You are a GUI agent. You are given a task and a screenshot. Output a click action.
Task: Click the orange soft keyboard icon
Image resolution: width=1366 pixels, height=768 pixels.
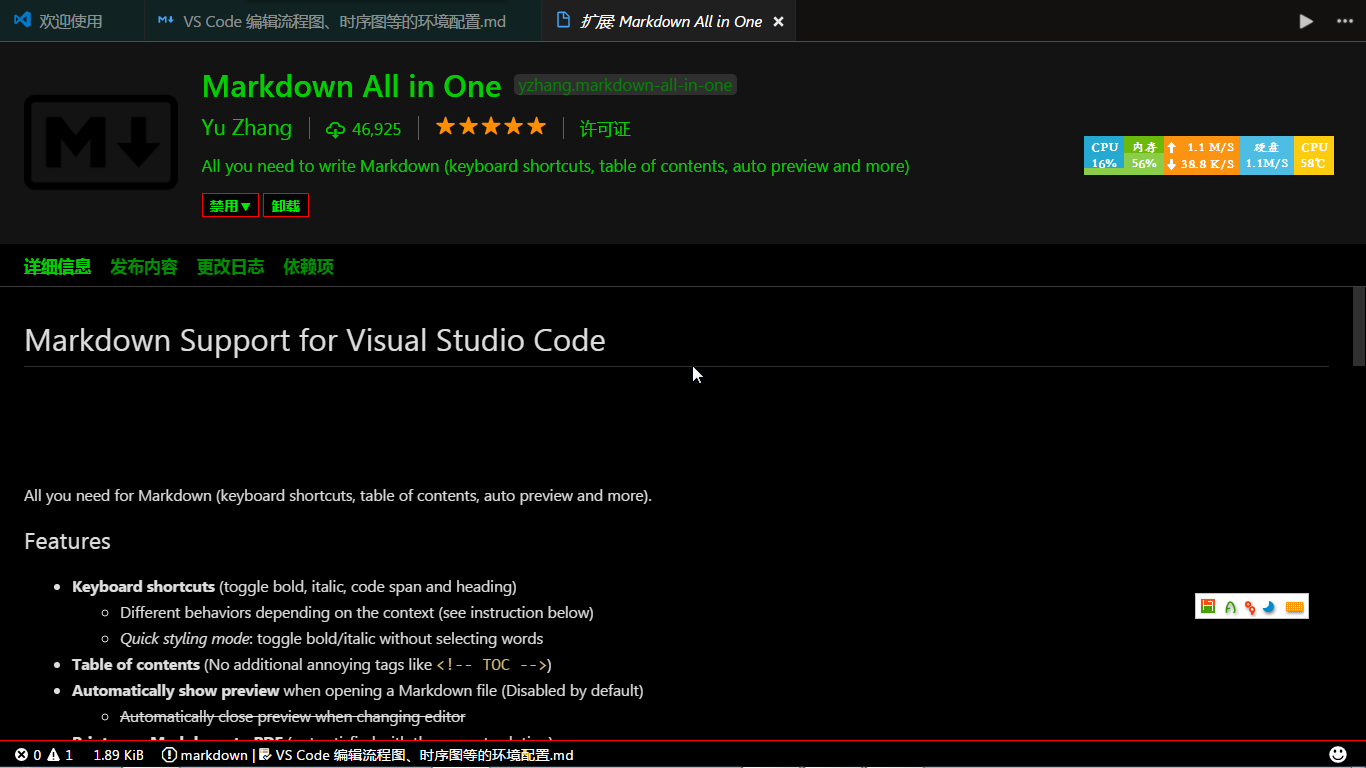click(1295, 607)
